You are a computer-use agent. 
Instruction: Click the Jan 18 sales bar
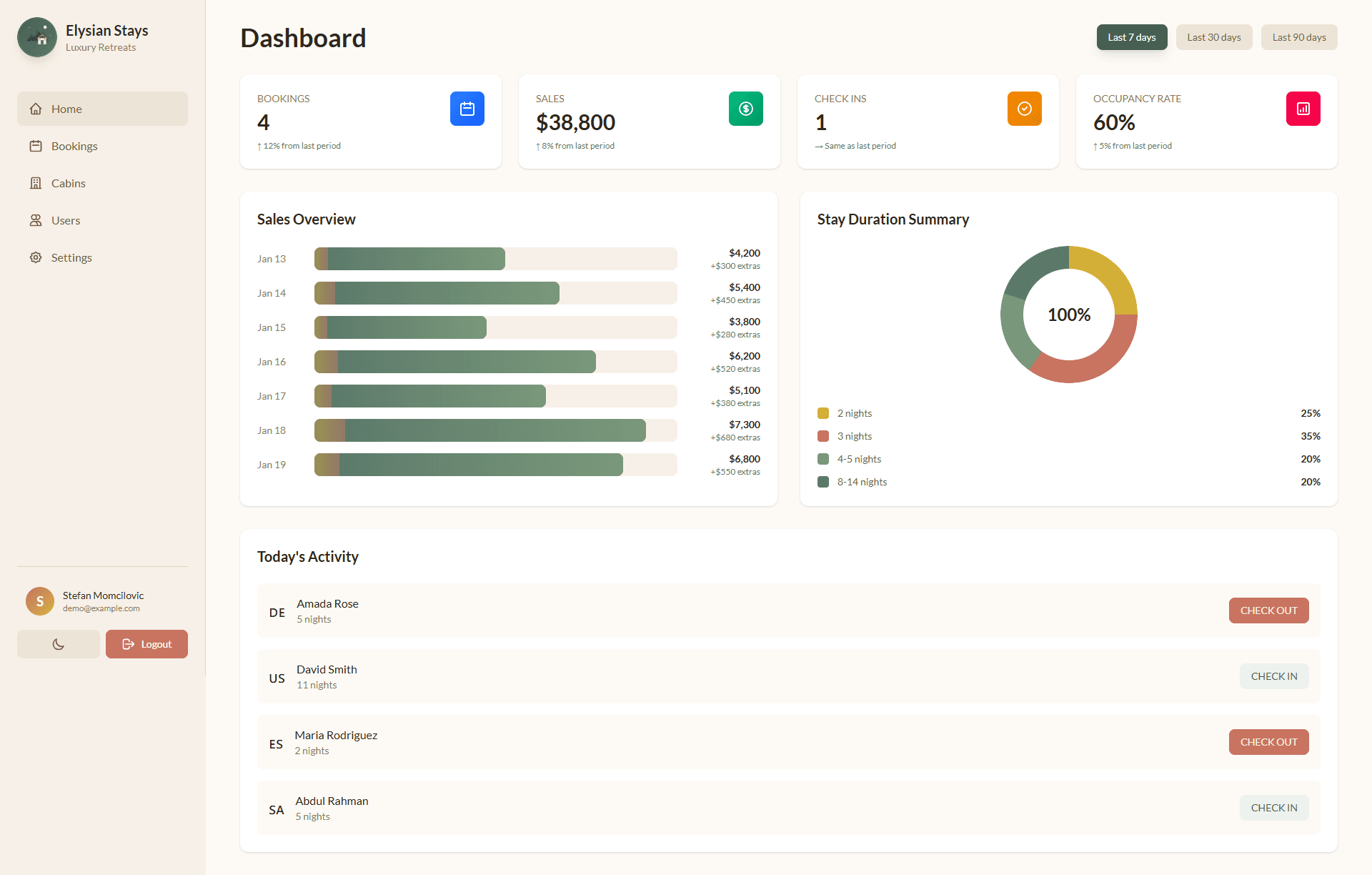point(480,430)
